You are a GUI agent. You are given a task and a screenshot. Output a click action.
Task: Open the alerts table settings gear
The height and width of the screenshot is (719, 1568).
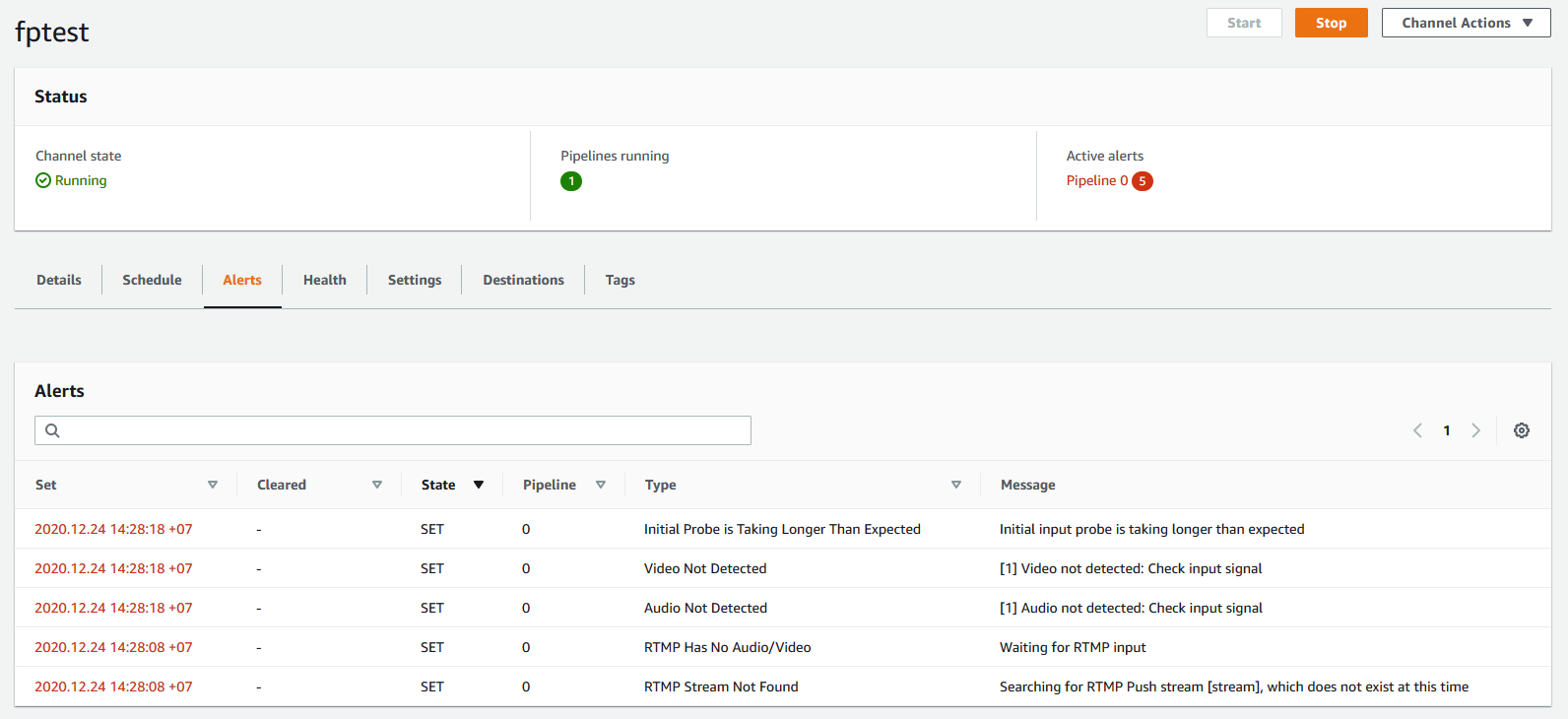(1522, 430)
